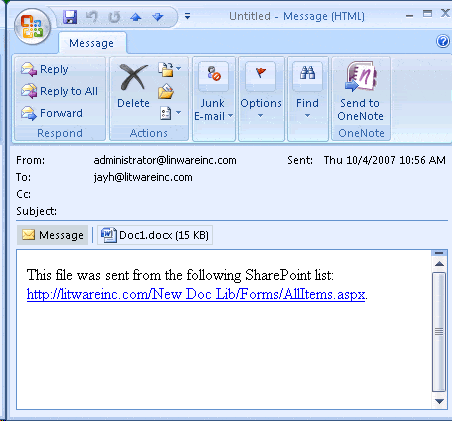Click the message body text line

click(x=180, y=276)
